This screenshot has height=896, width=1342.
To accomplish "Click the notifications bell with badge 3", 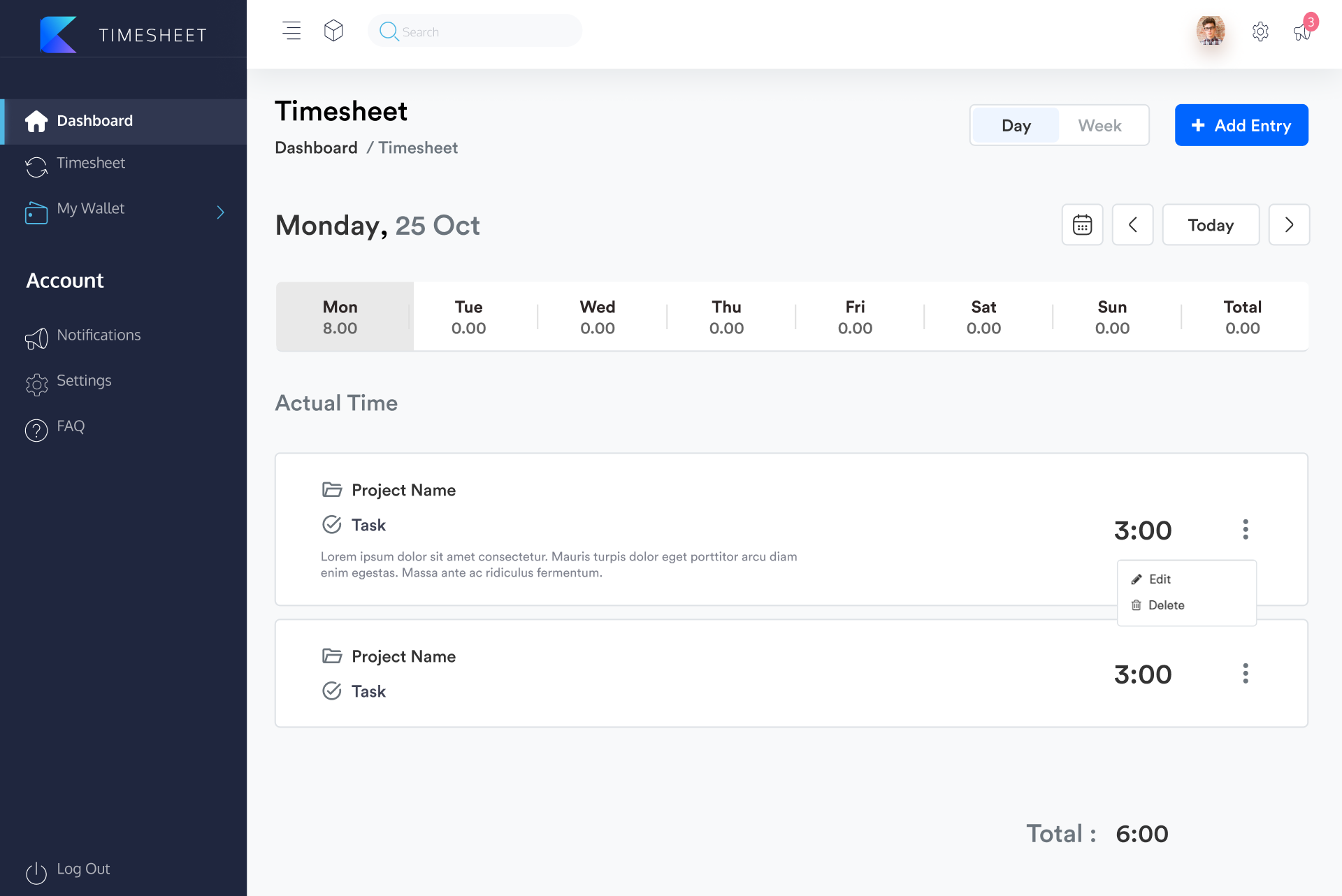I will click(x=1301, y=32).
